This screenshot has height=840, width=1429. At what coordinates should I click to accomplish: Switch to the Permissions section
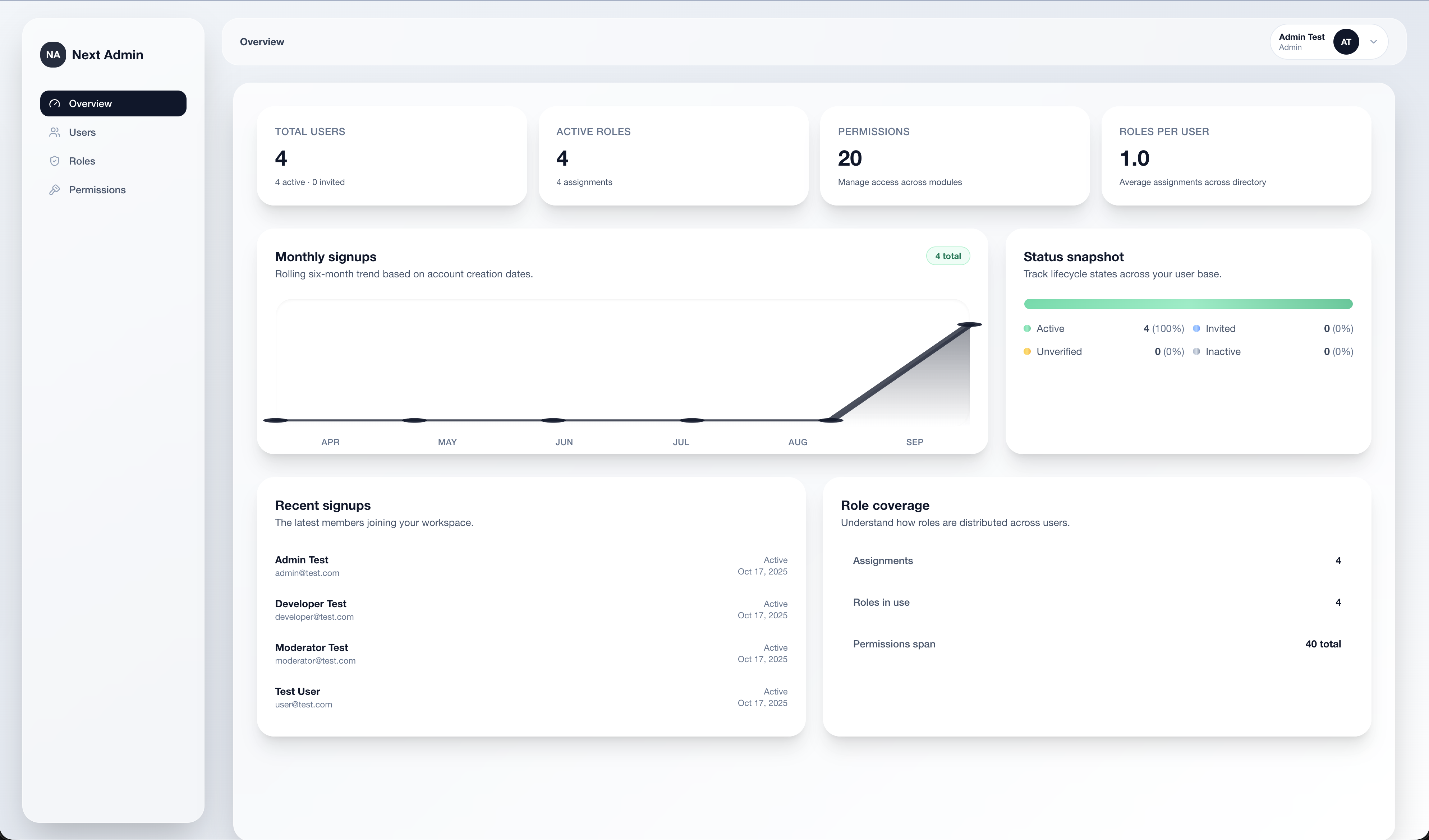point(97,190)
